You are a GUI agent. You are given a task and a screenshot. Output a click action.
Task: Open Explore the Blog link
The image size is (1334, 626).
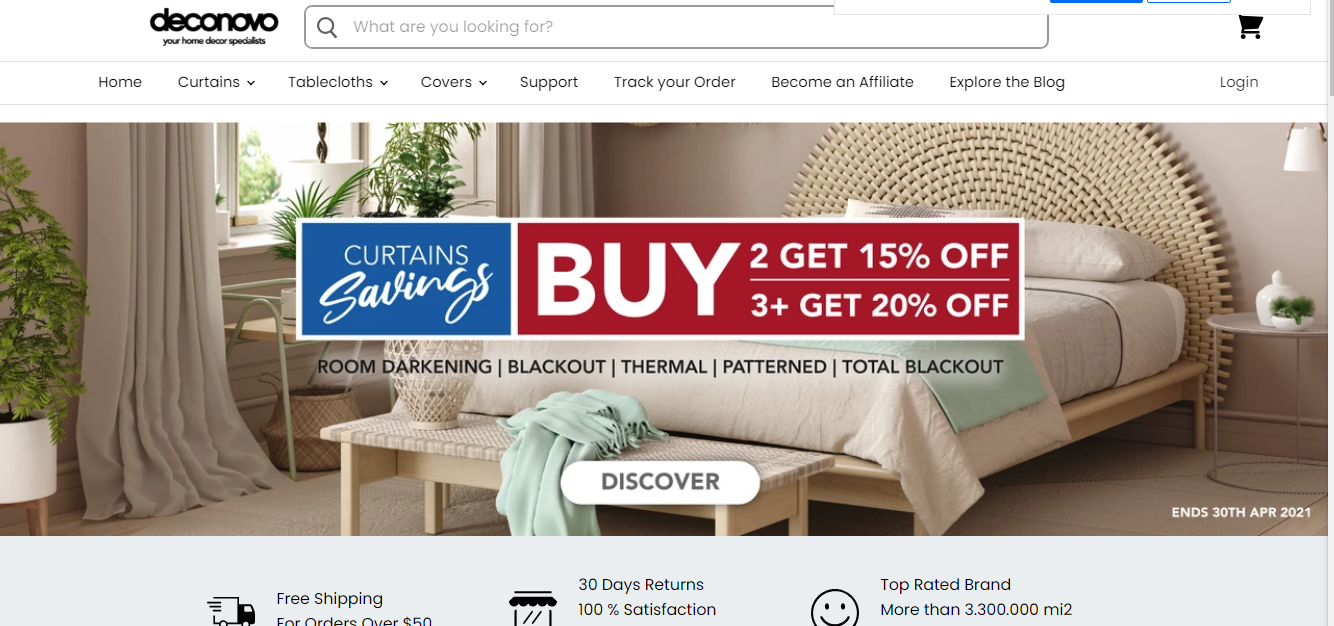tap(1007, 82)
